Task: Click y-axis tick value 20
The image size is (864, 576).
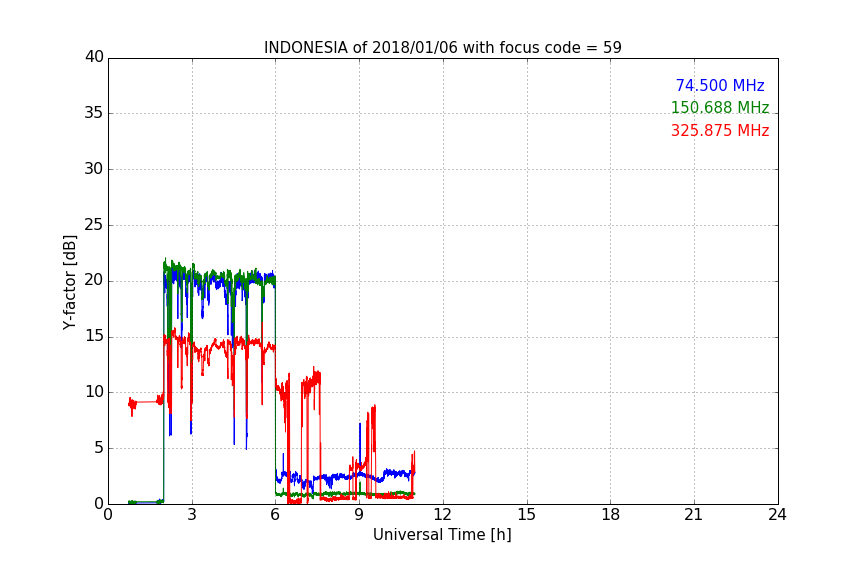Action: (x=94, y=280)
